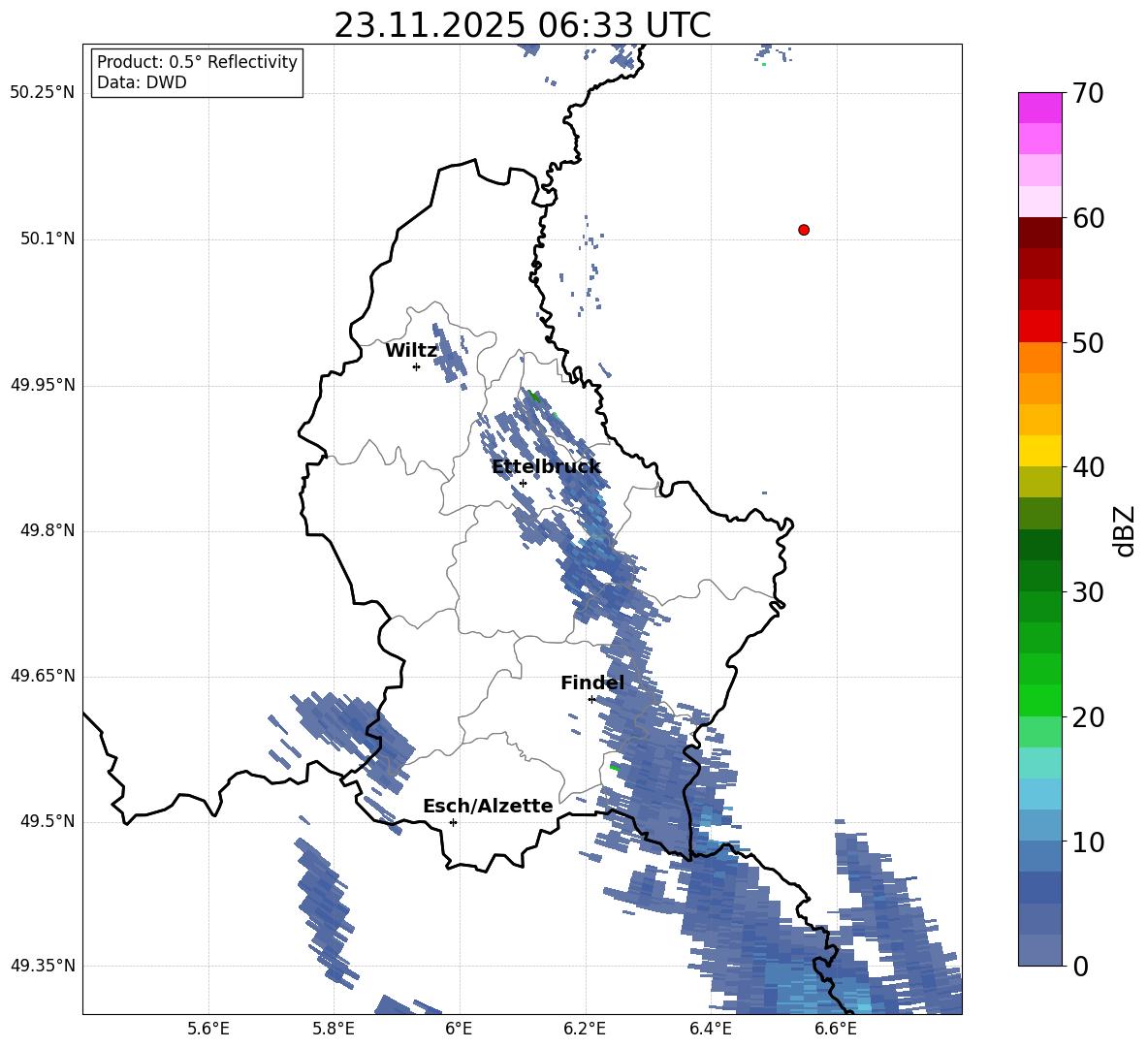The height and width of the screenshot is (1048, 1148).
Task: Click the 49.5°N latitude label
Action: click(x=47, y=821)
